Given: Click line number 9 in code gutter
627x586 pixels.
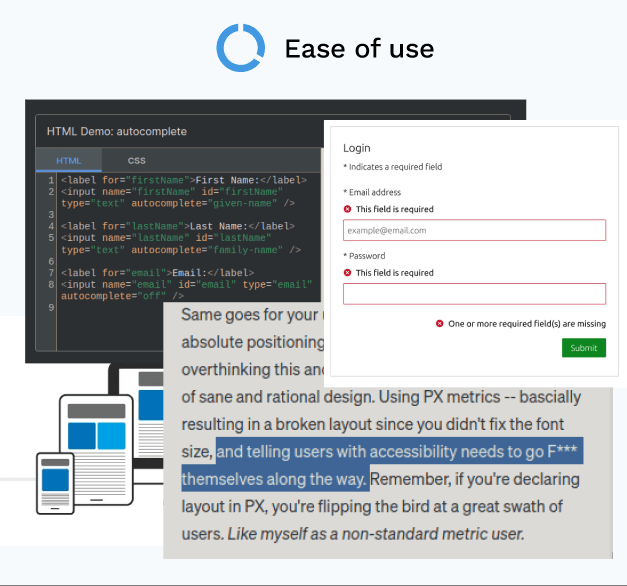Looking at the screenshot, I should (x=51, y=308).
